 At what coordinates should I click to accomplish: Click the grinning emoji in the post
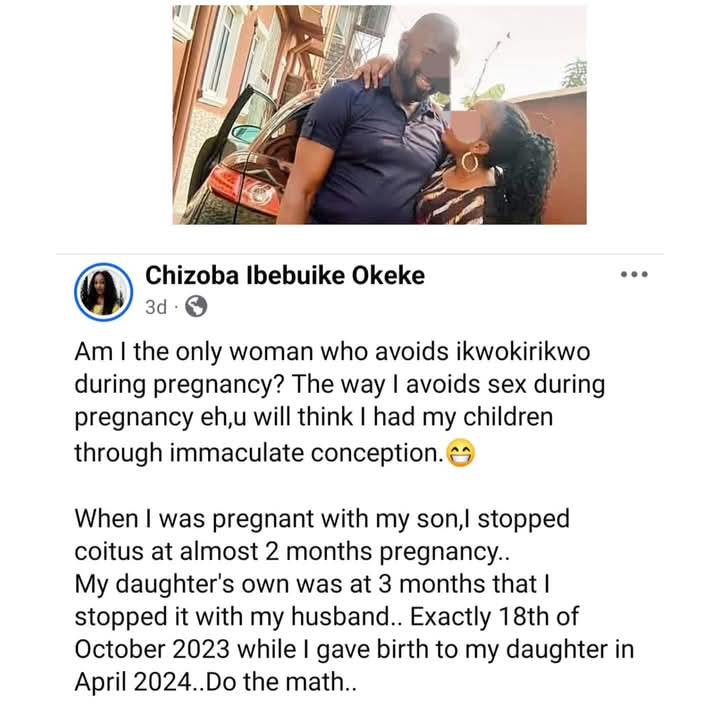461,454
